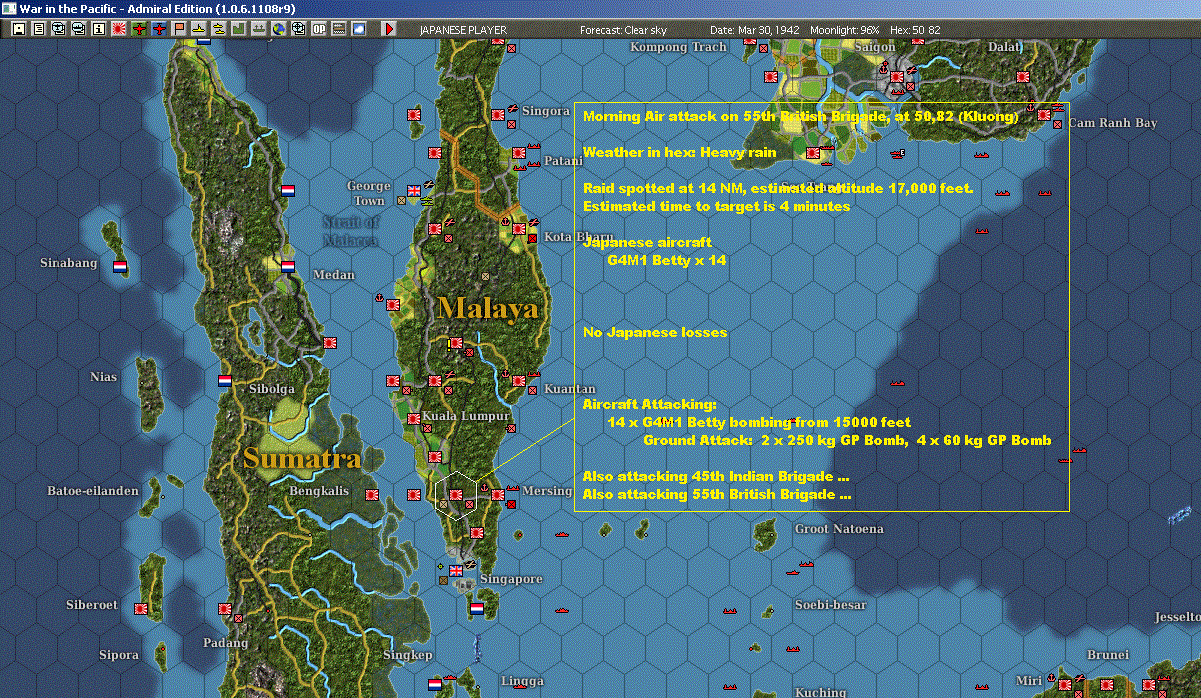Open the globe toolbar icon
Image resolution: width=1201 pixels, height=698 pixels.
[278, 29]
